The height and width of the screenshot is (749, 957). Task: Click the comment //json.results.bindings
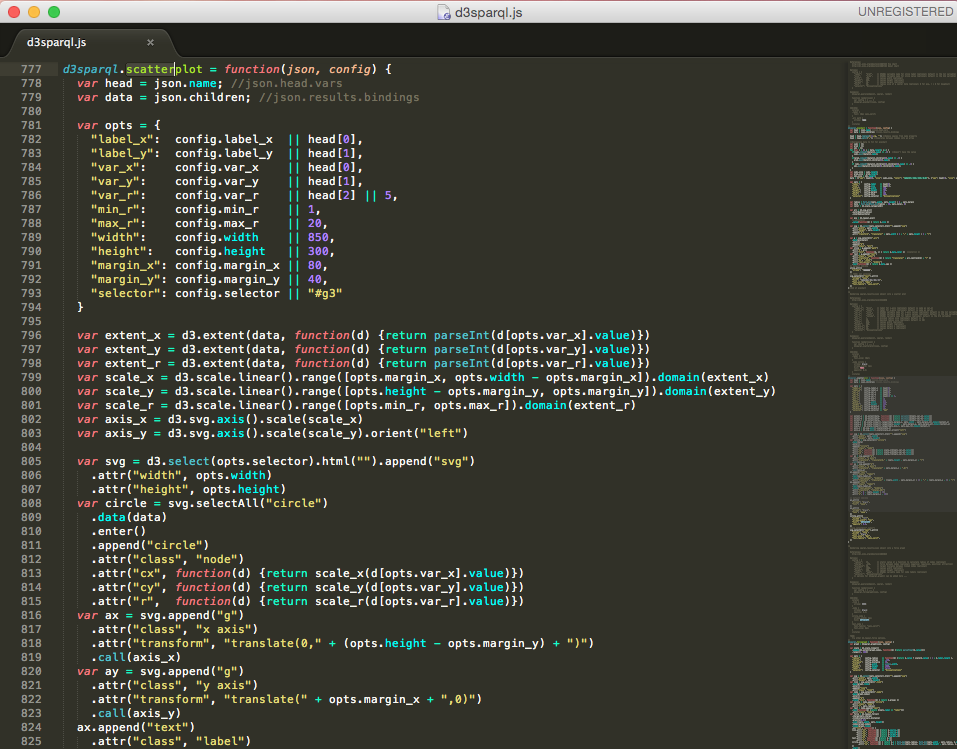click(339, 97)
